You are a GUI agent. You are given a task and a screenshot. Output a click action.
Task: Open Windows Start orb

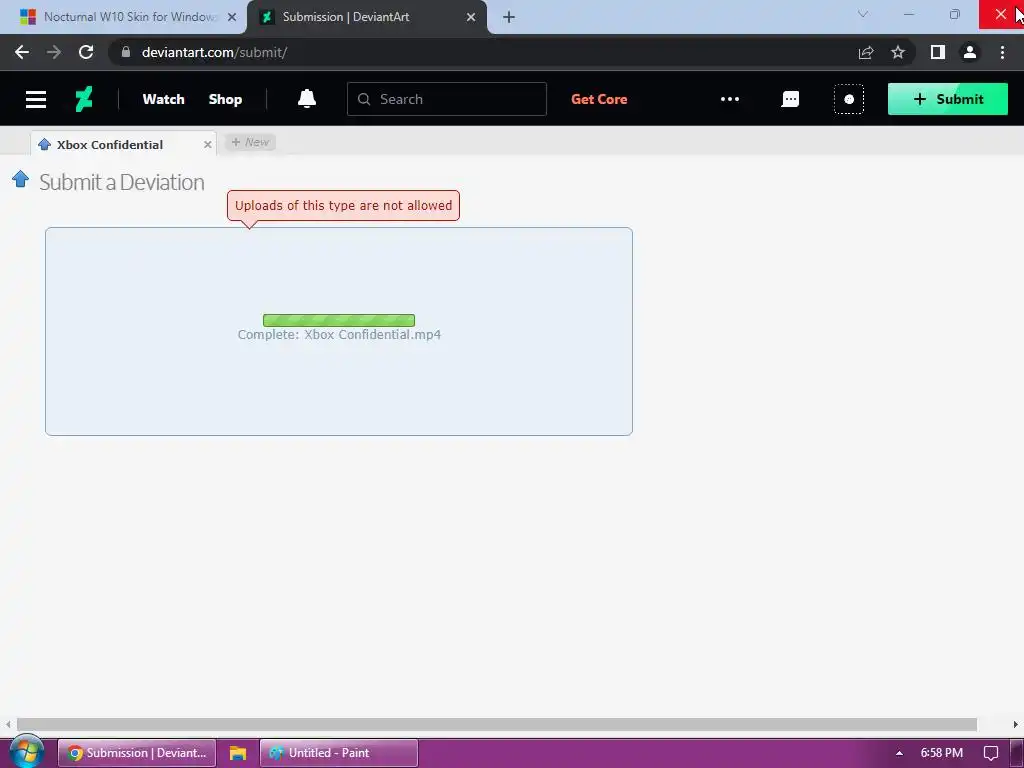click(x=26, y=752)
